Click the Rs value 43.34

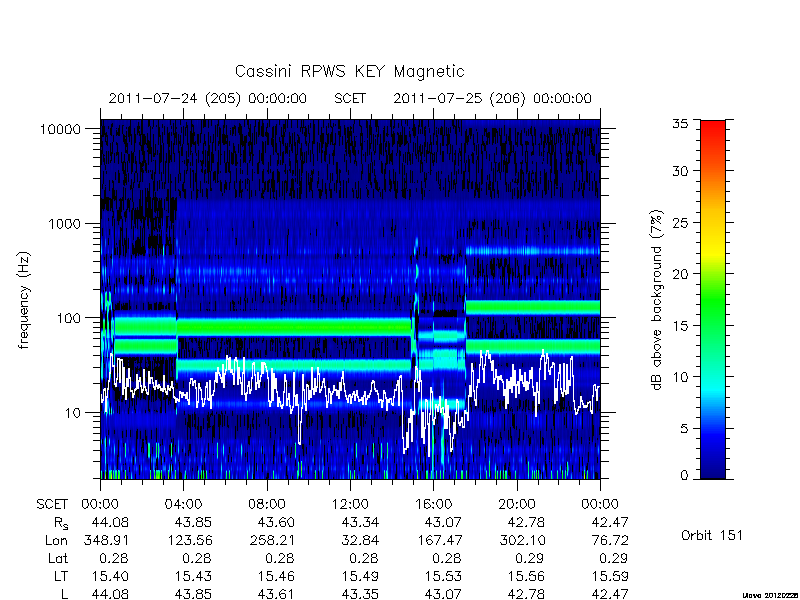[360, 522]
